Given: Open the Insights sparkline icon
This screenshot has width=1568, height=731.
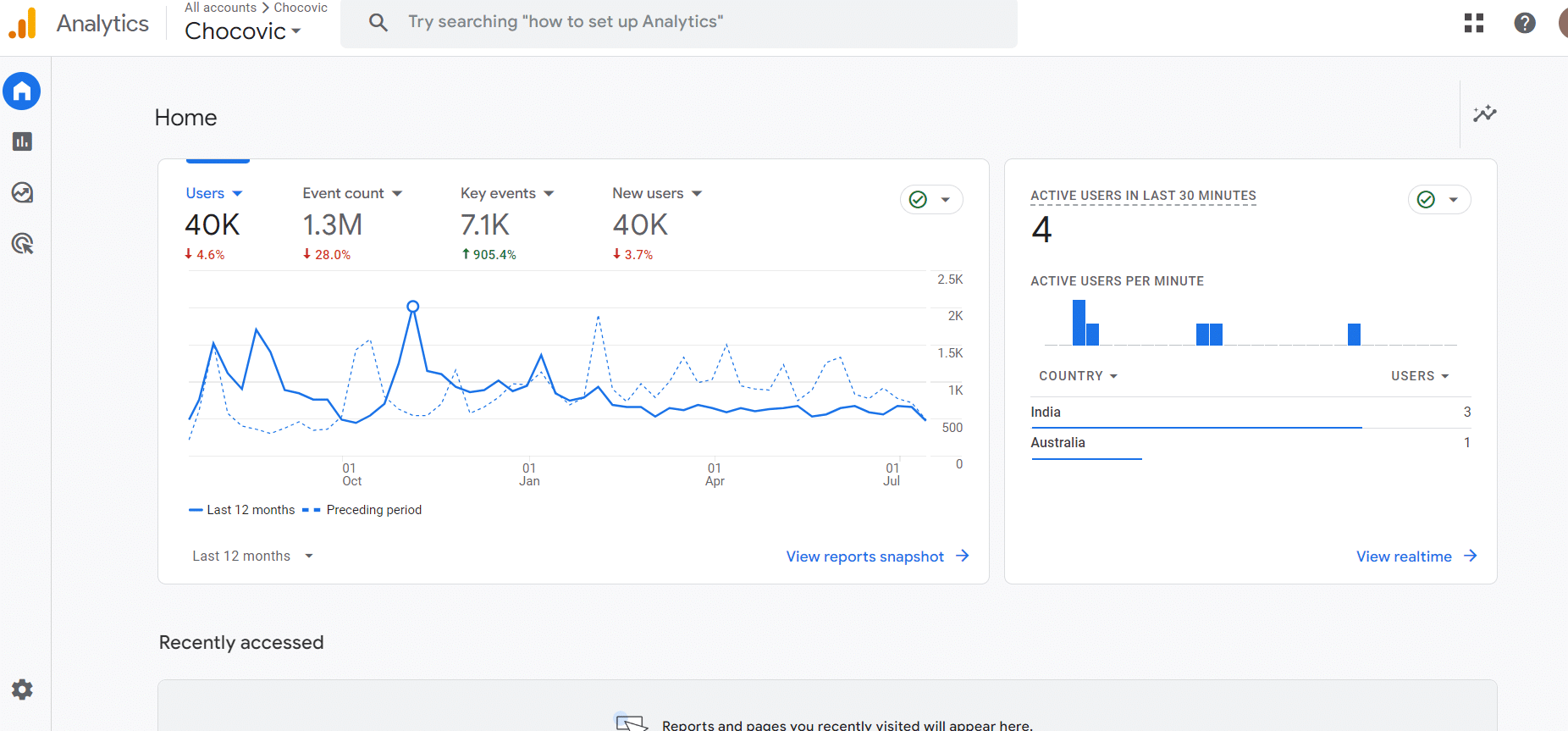Looking at the screenshot, I should click(1484, 114).
